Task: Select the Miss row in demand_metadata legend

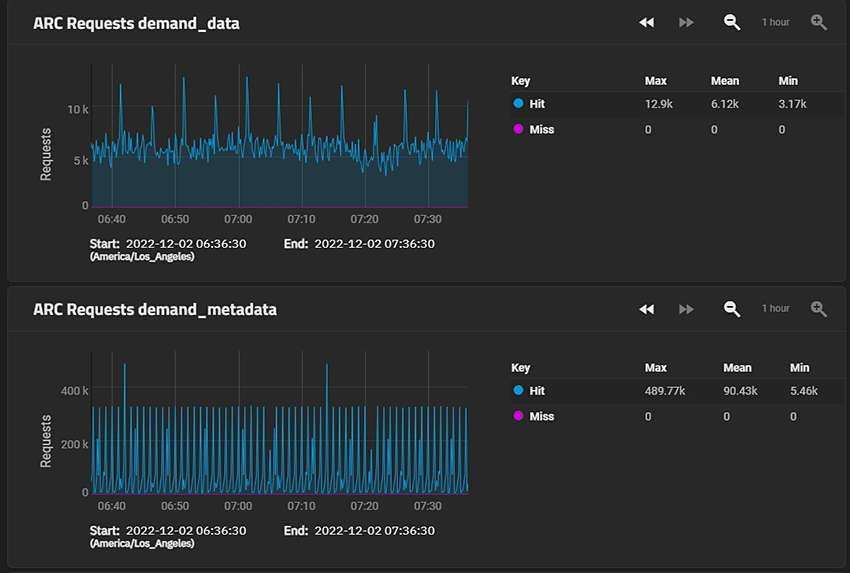Action: coord(677,416)
